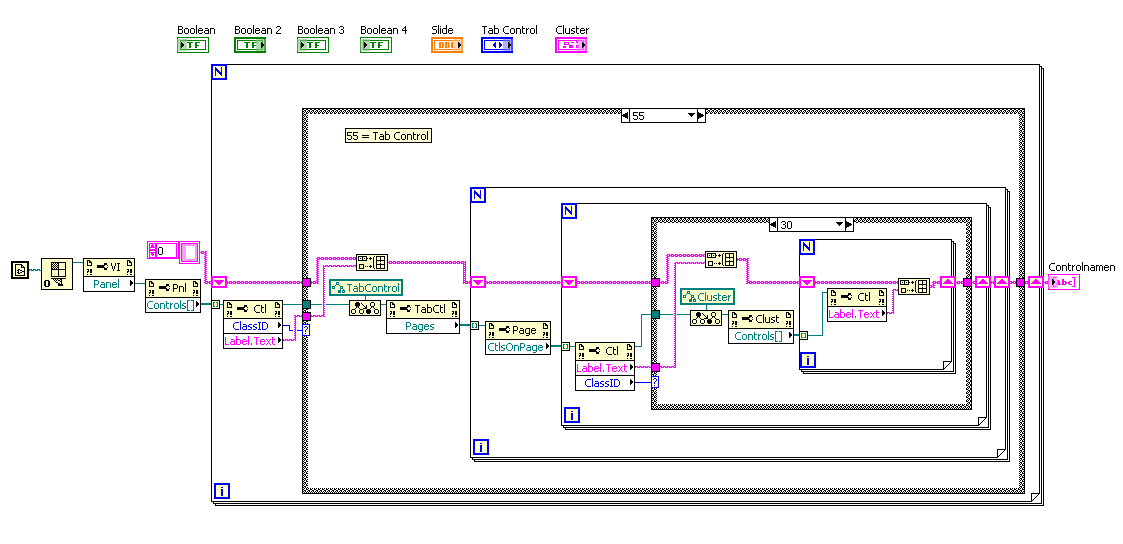The width and height of the screenshot is (1123, 544).
Task: Go to next case after 55
Action: pos(701,115)
